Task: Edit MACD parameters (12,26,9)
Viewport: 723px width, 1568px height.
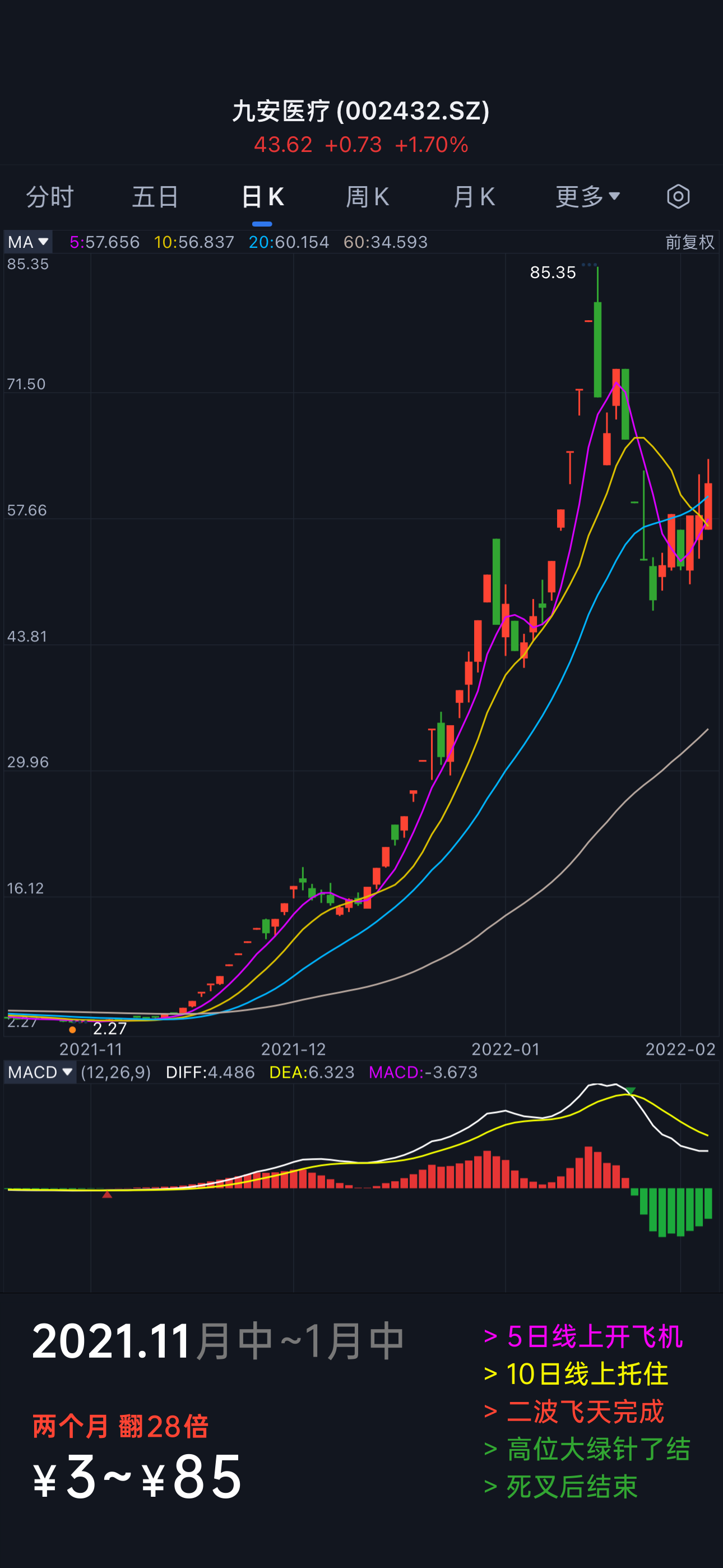Action: click(x=115, y=1072)
